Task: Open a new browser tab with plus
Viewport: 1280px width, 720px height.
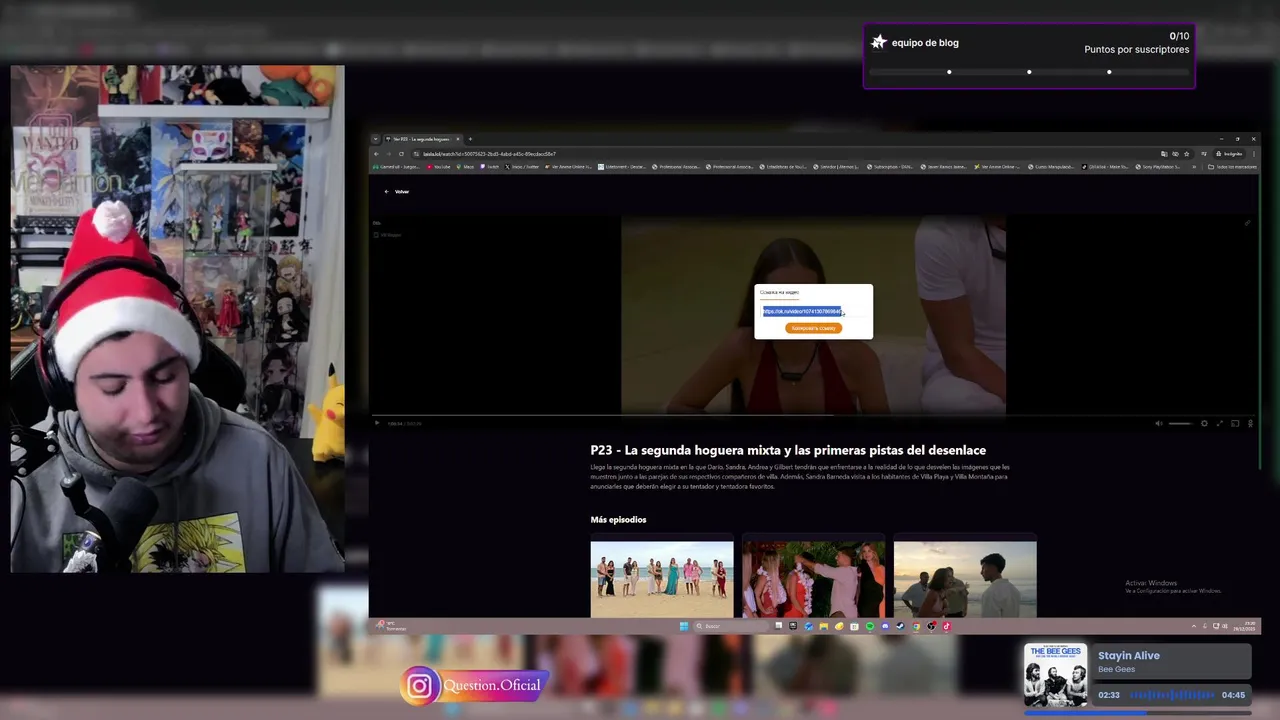Action: pos(470,139)
